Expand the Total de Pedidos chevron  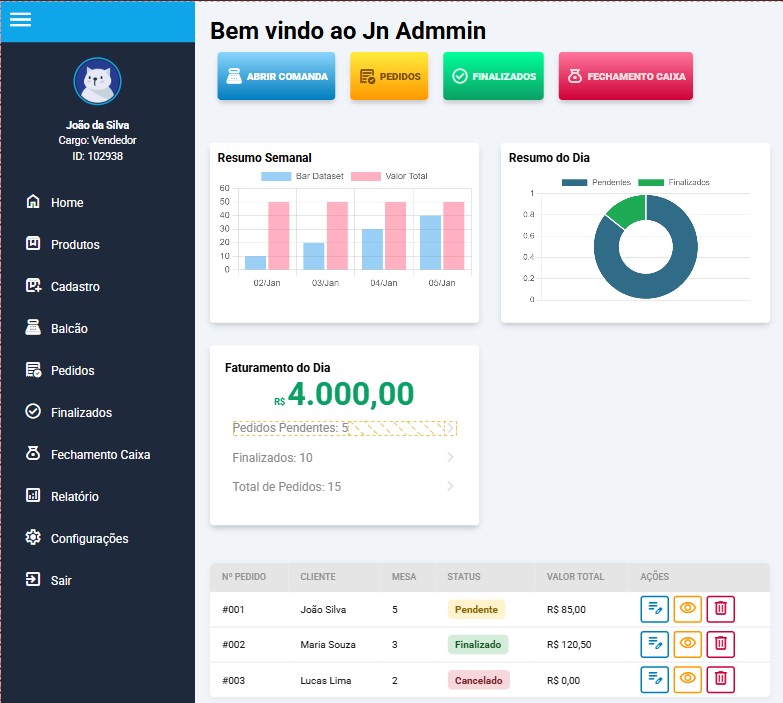[450, 487]
